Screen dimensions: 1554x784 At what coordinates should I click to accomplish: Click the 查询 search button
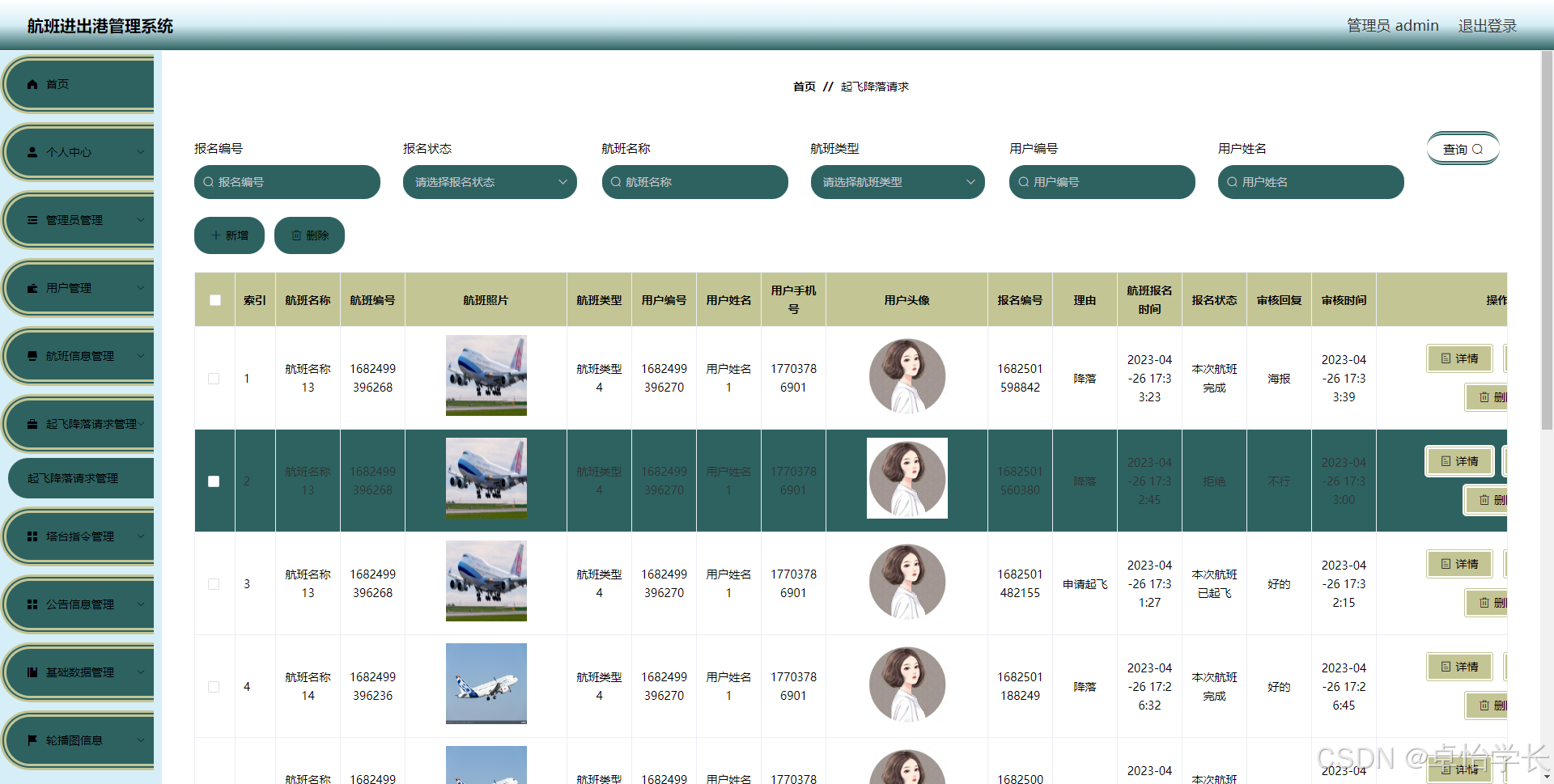1463,149
